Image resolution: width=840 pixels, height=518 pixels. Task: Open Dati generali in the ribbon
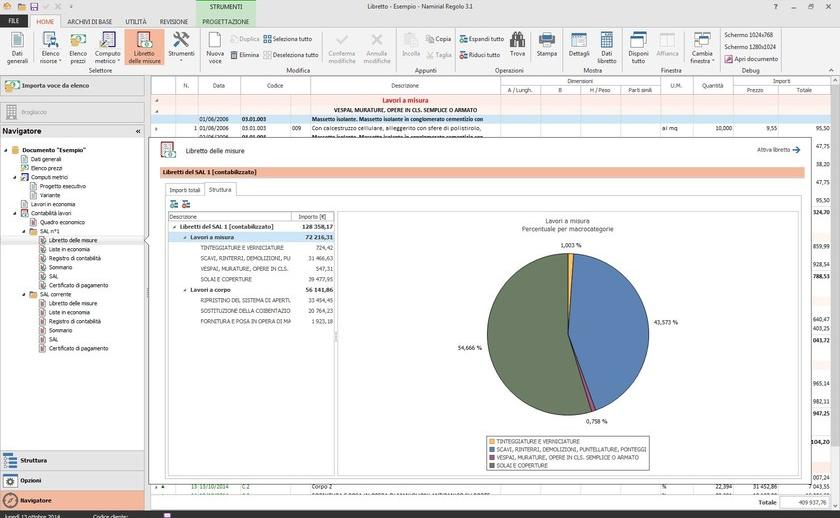18,47
